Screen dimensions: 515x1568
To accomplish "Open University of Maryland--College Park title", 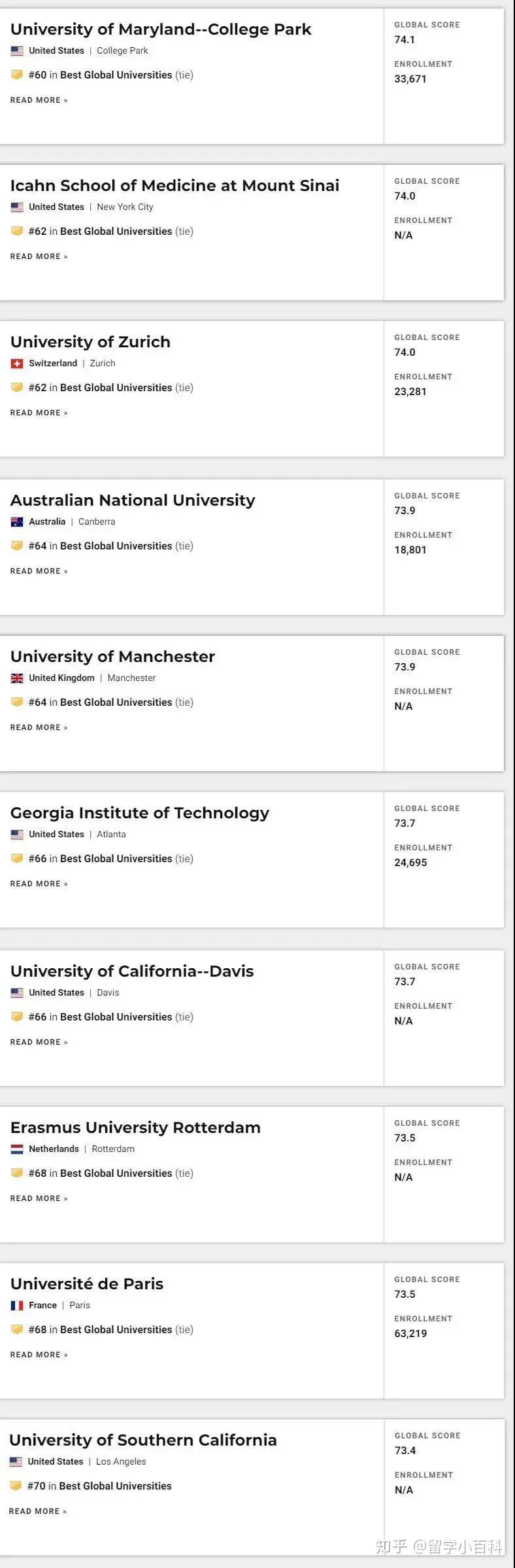I will coord(161,29).
